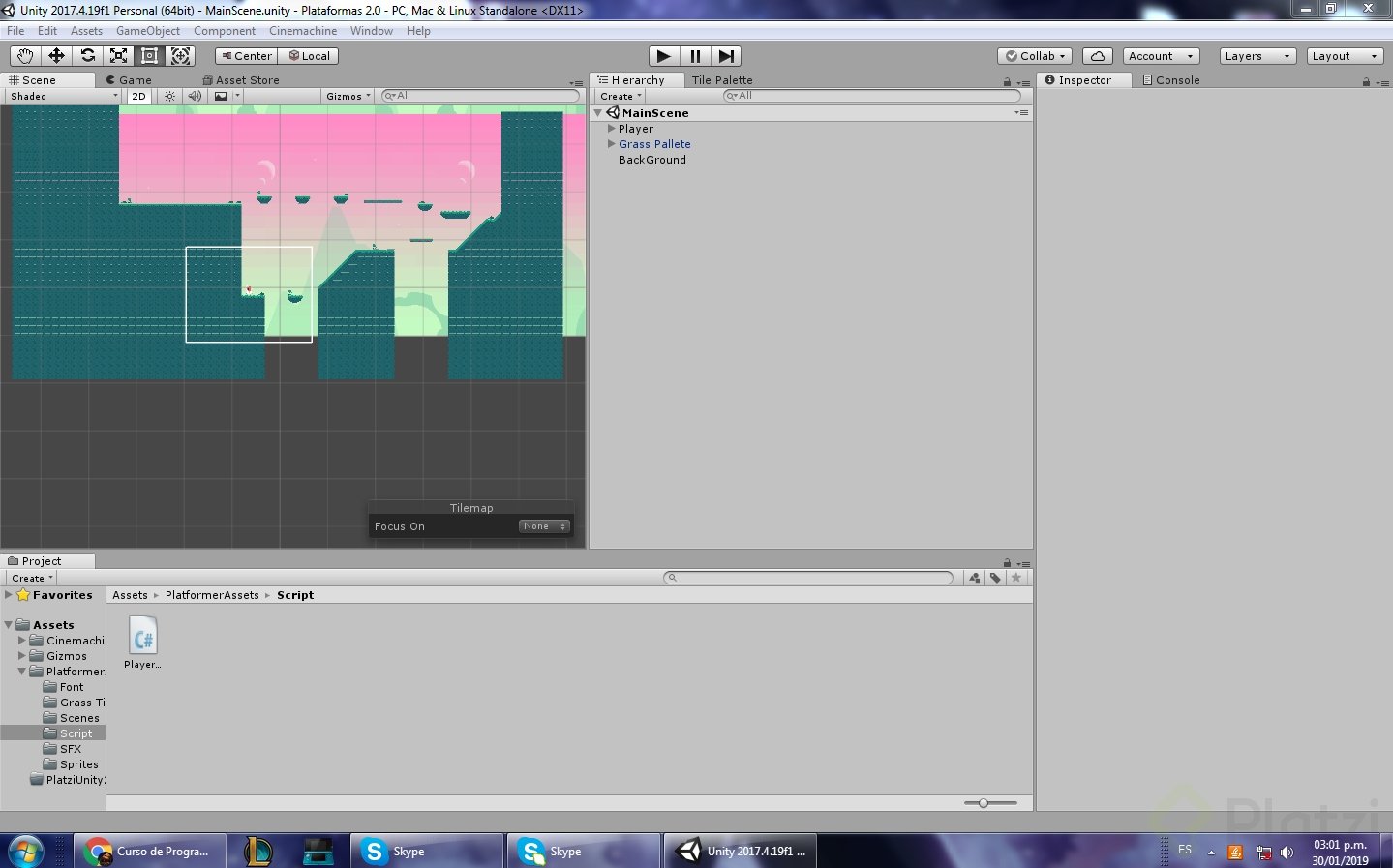
Task: Open the Component menu
Action: [225, 31]
